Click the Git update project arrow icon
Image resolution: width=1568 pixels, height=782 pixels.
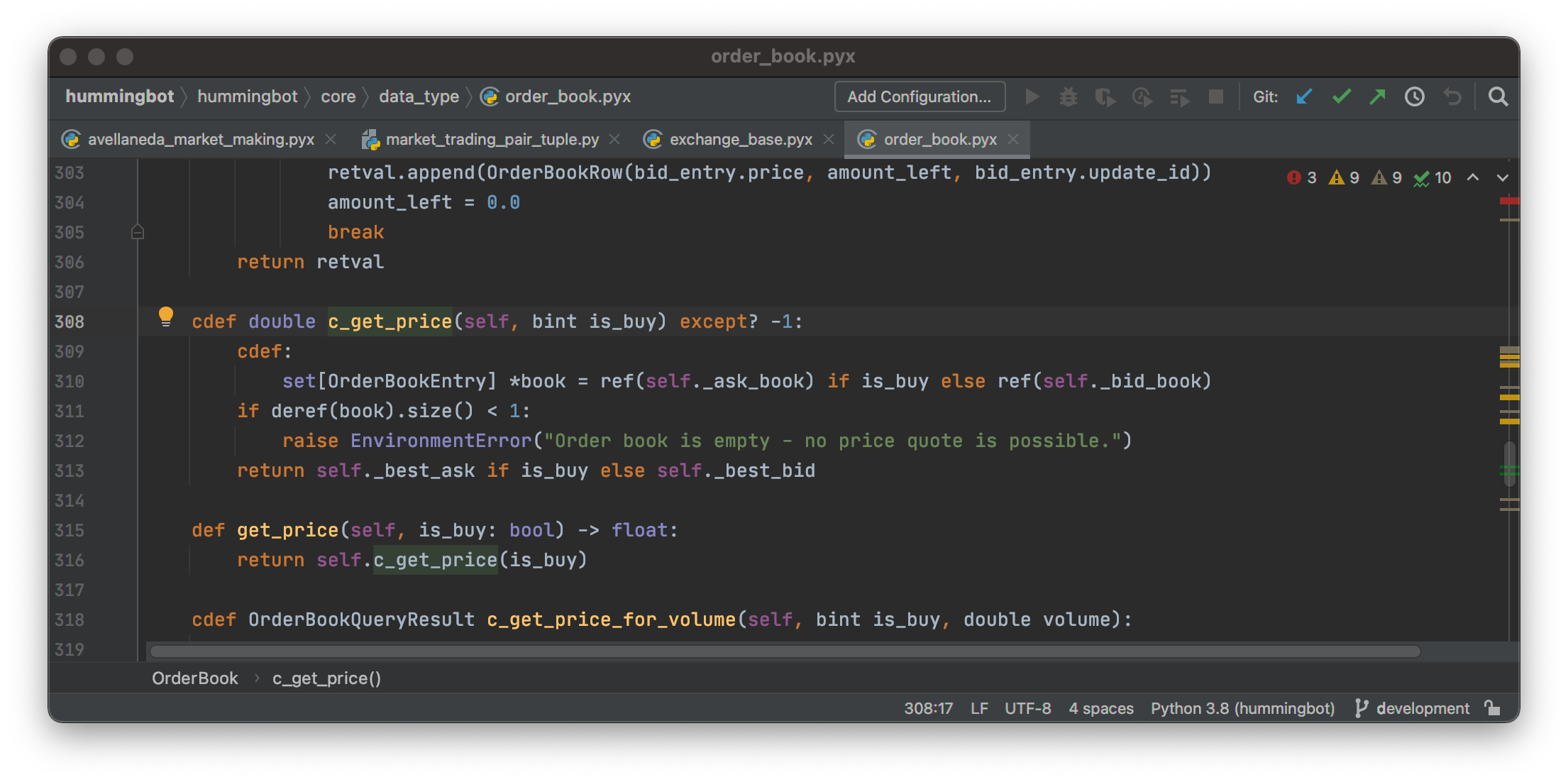[x=1304, y=97]
